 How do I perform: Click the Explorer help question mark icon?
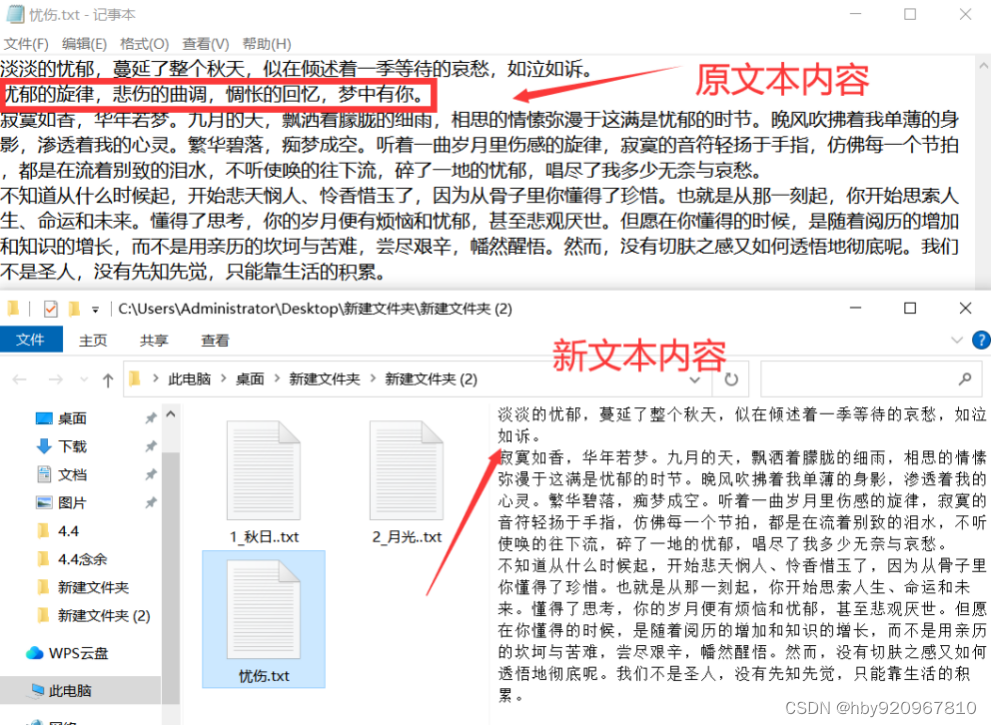(981, 340)
